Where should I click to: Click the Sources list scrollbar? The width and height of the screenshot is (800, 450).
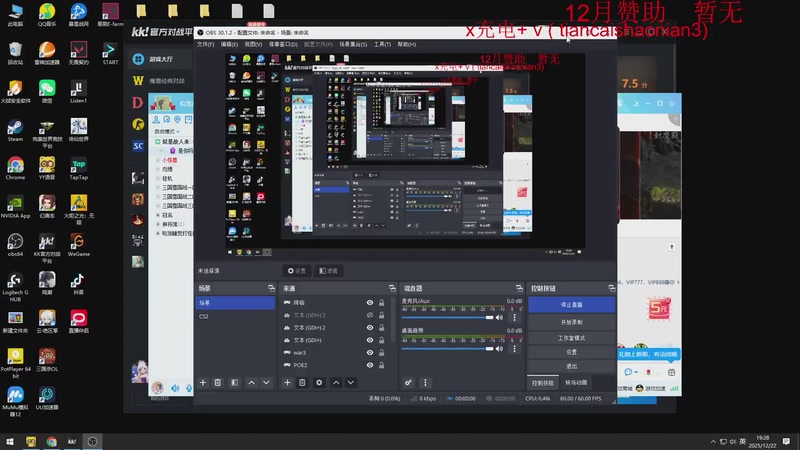pos(392,321)
